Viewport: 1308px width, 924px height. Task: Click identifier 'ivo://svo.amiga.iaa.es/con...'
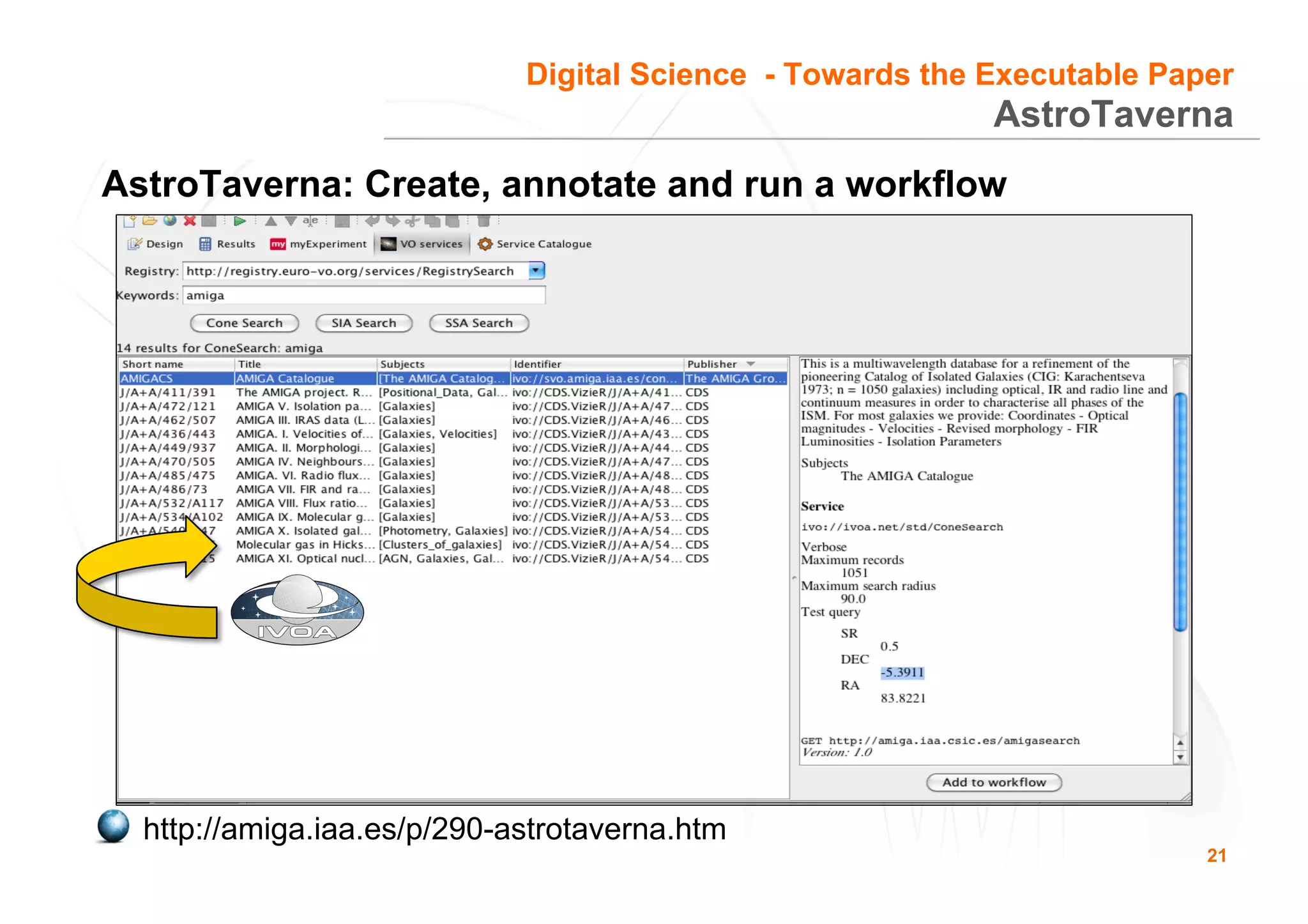[x=595, y=379]
